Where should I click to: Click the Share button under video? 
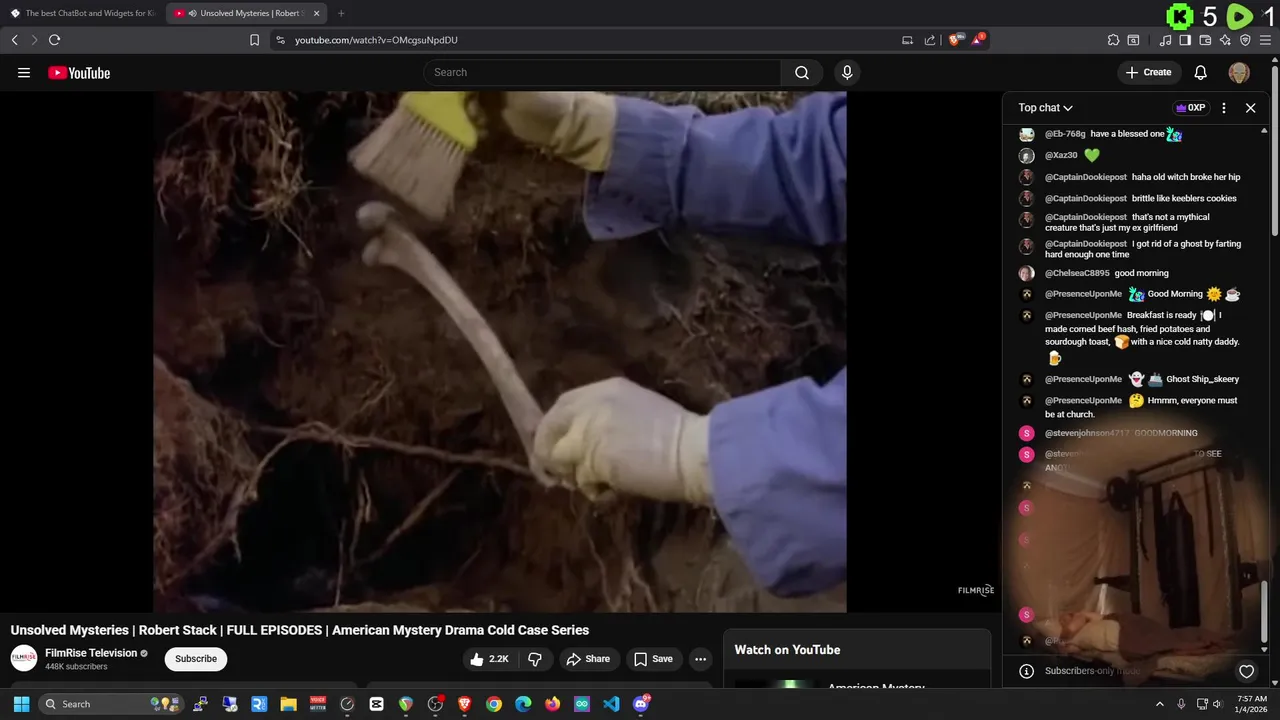[587, 659]
